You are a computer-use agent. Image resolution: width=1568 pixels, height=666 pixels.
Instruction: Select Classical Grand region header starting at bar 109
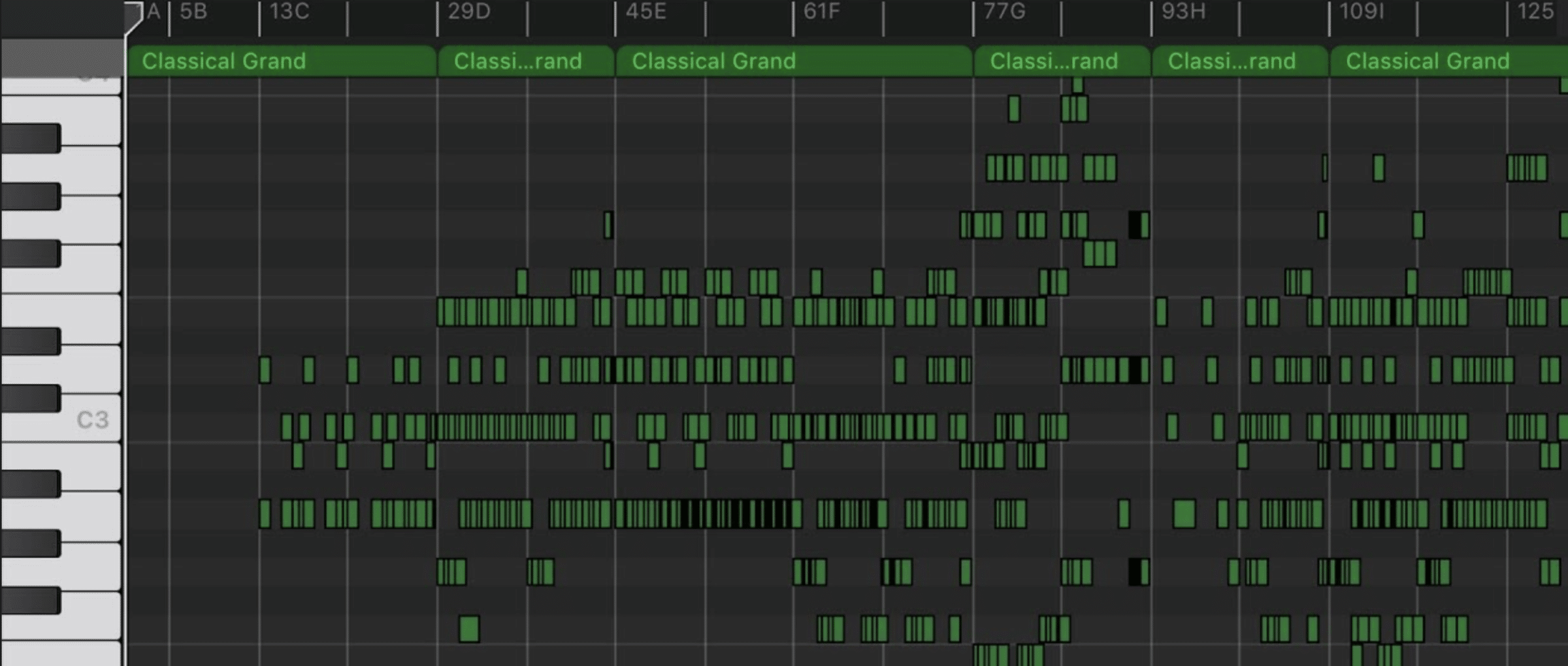[1448, 61]
